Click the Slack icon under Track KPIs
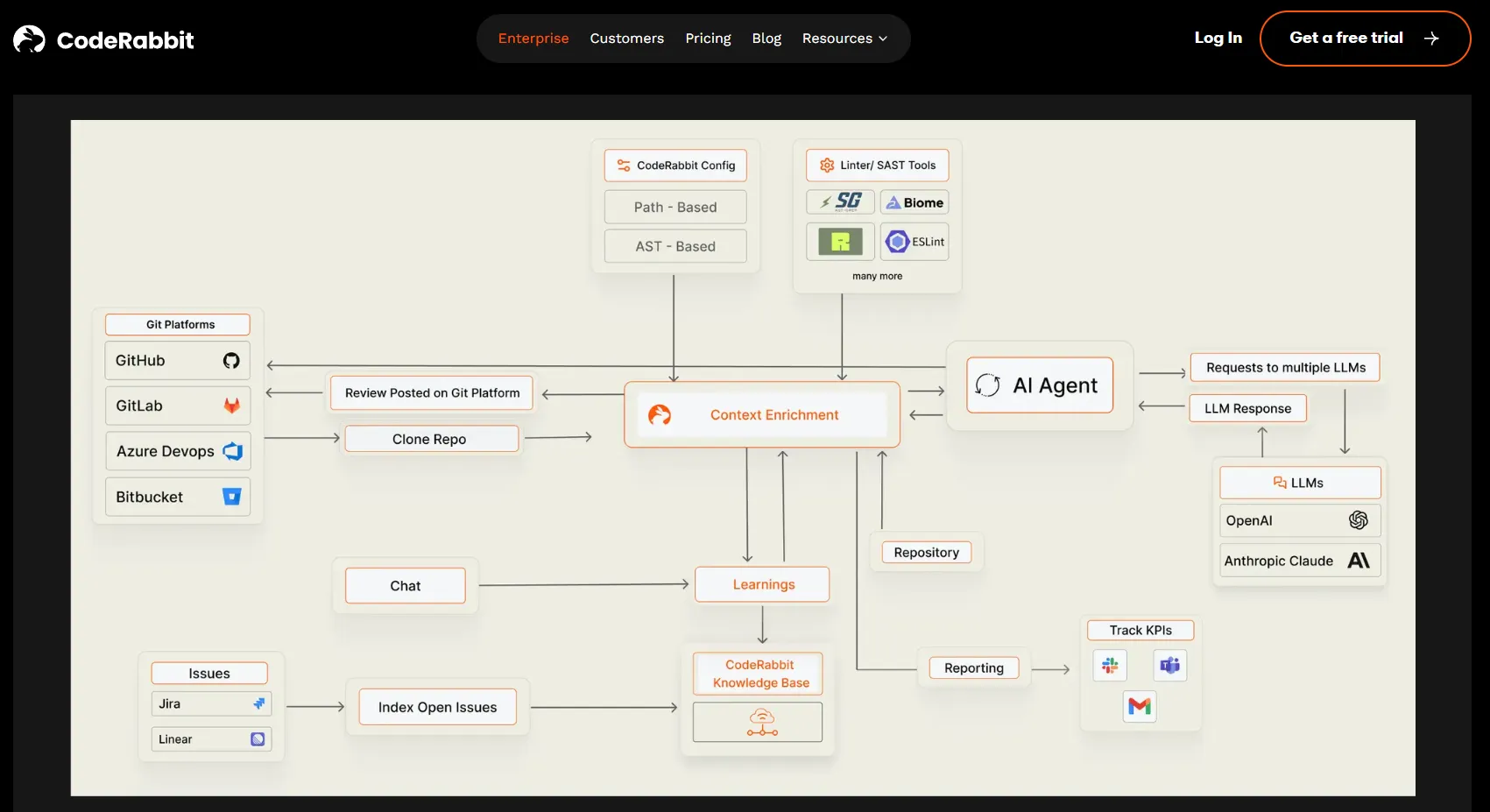The width and height of the screenshot is (1490, 812). (x=1110, y=666)
